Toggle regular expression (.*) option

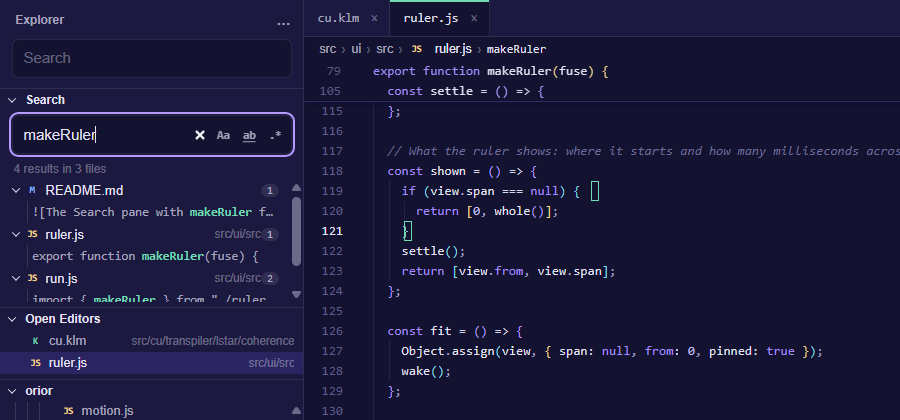[x=276, y=135]
